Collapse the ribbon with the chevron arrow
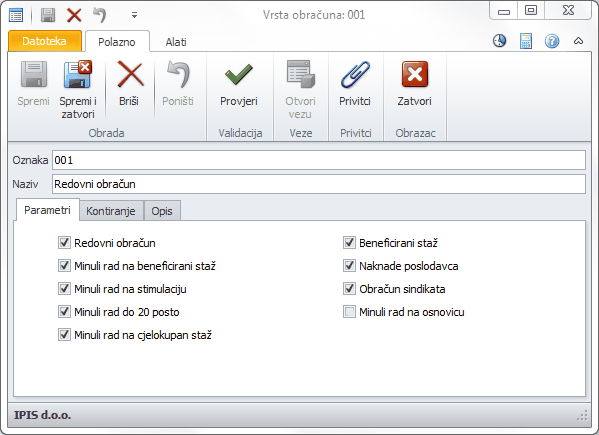This screenshot has width=599, height=435. [578, 41]
